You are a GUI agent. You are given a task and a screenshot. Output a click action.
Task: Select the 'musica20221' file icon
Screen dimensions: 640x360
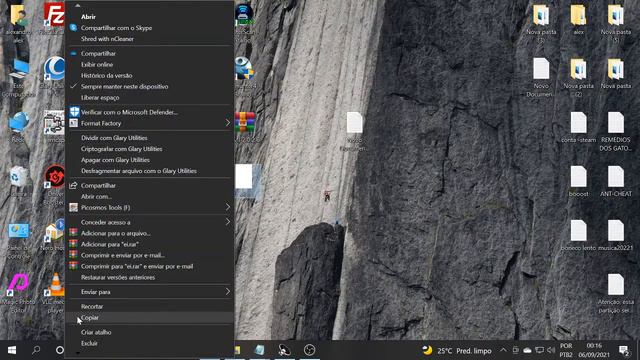click(616, 236)
